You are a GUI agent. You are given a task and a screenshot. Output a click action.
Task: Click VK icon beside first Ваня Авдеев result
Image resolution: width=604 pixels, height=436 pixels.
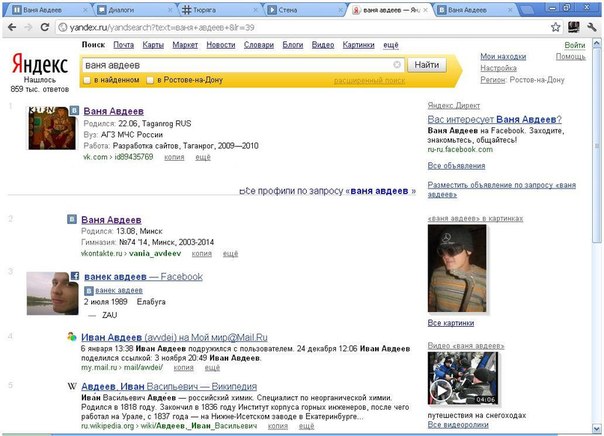point(74,110)
